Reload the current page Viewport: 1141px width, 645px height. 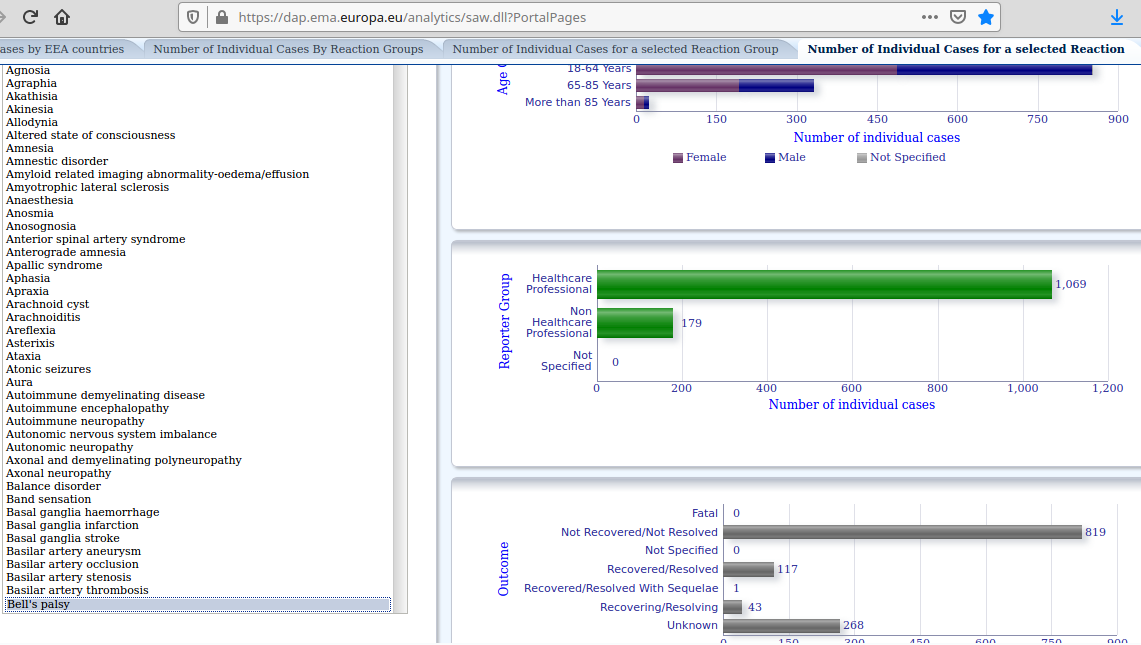[x=30, y=17]
